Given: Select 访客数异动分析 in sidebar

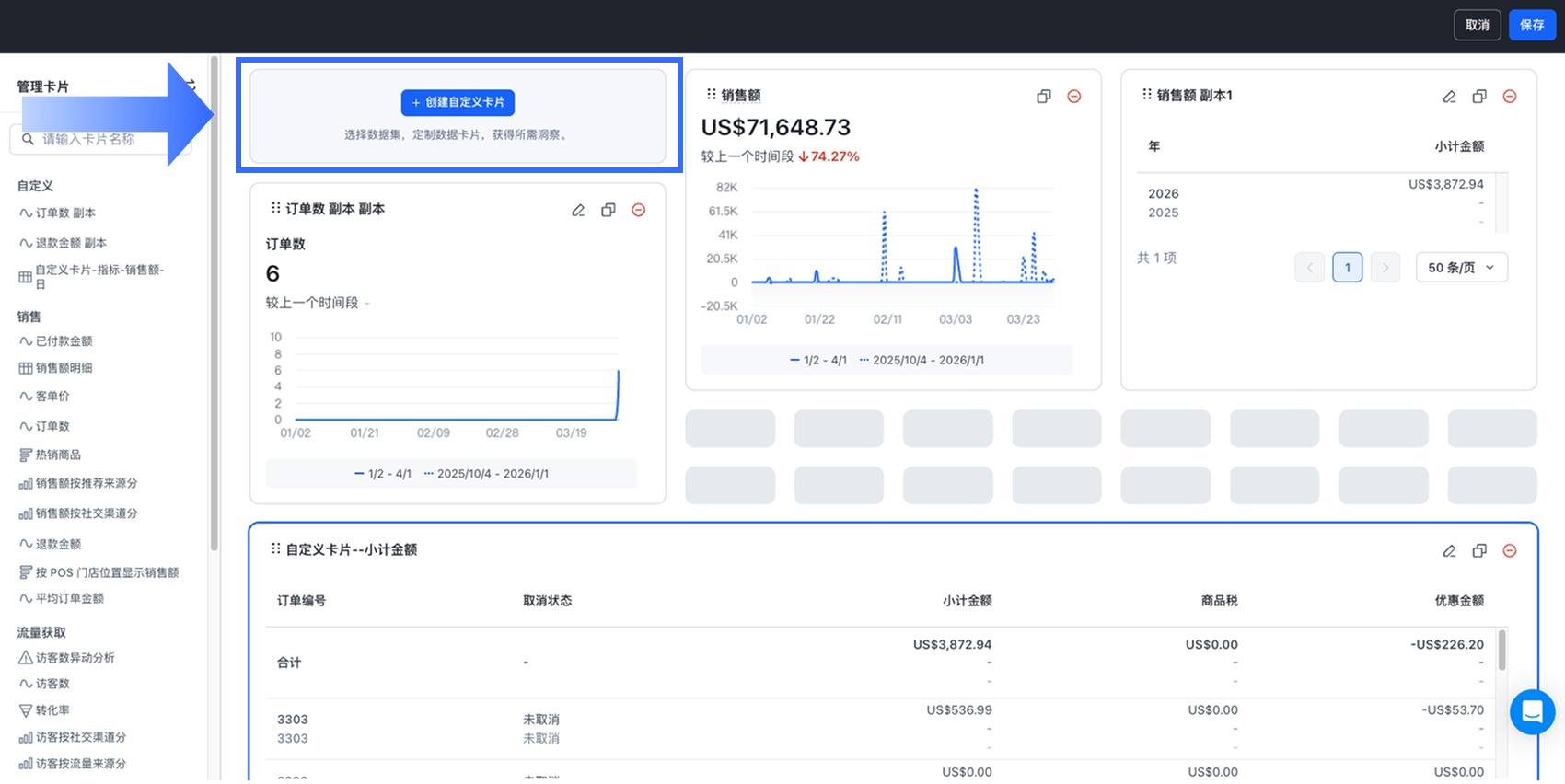Looking at the screenshot, I should pos(75,658).
